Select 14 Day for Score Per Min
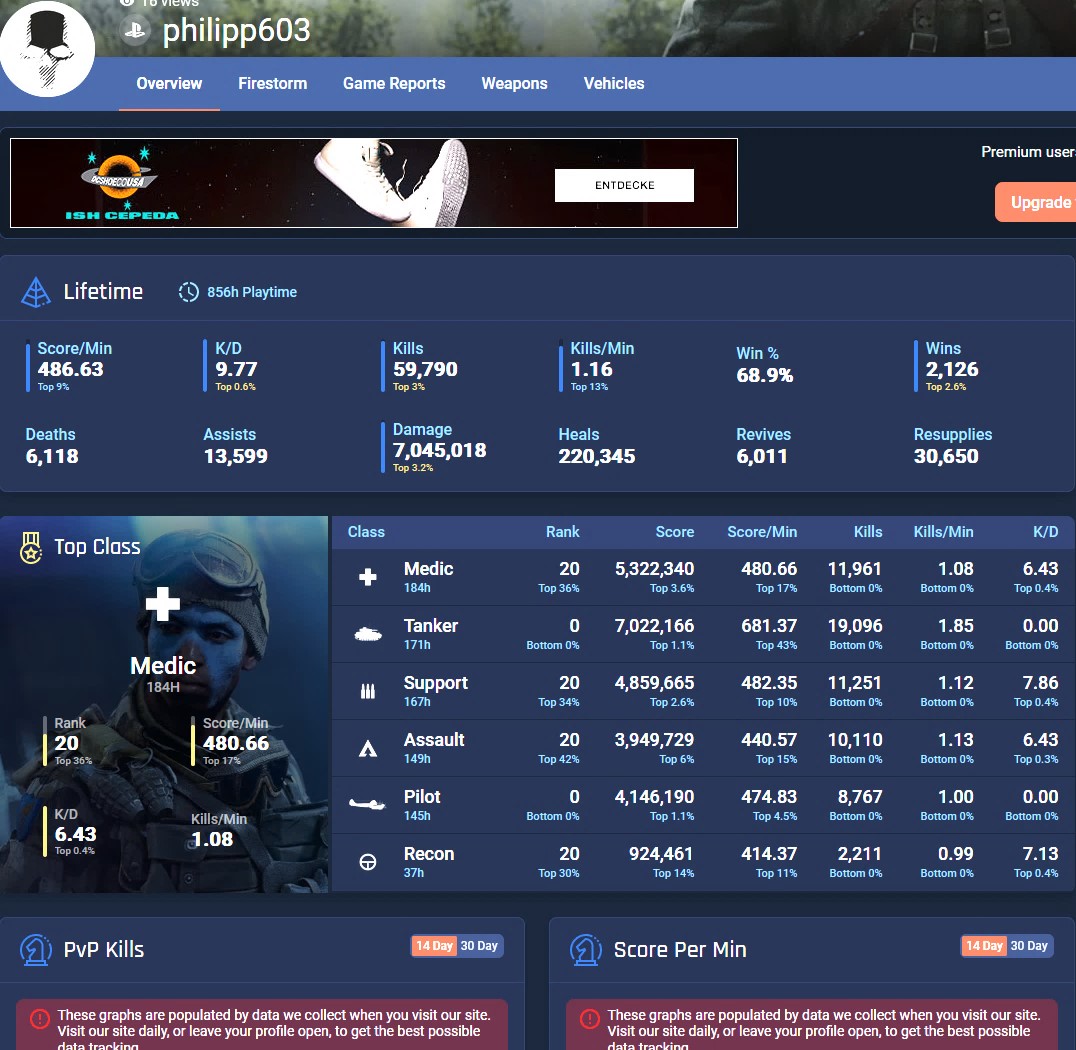Image resolution: width=1076 pixels, height=1050 pixels. pos(984,945)
